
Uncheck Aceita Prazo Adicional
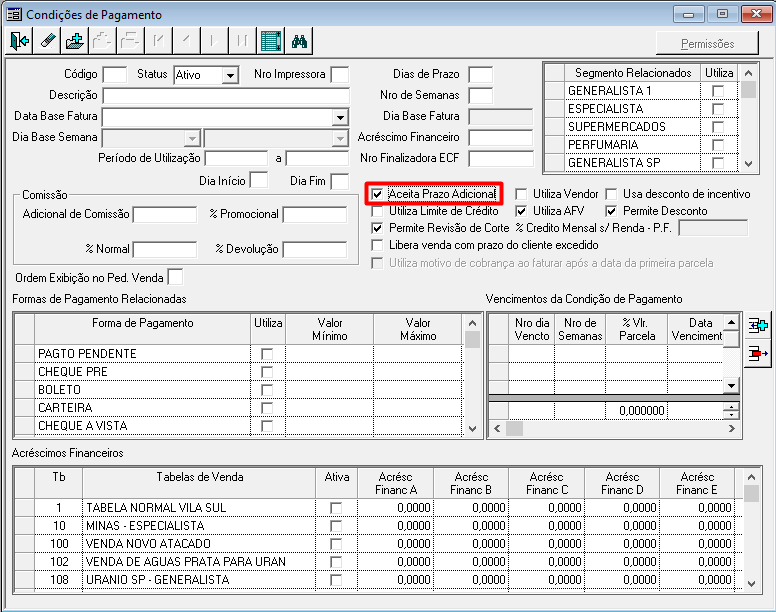tap(377, 194)
